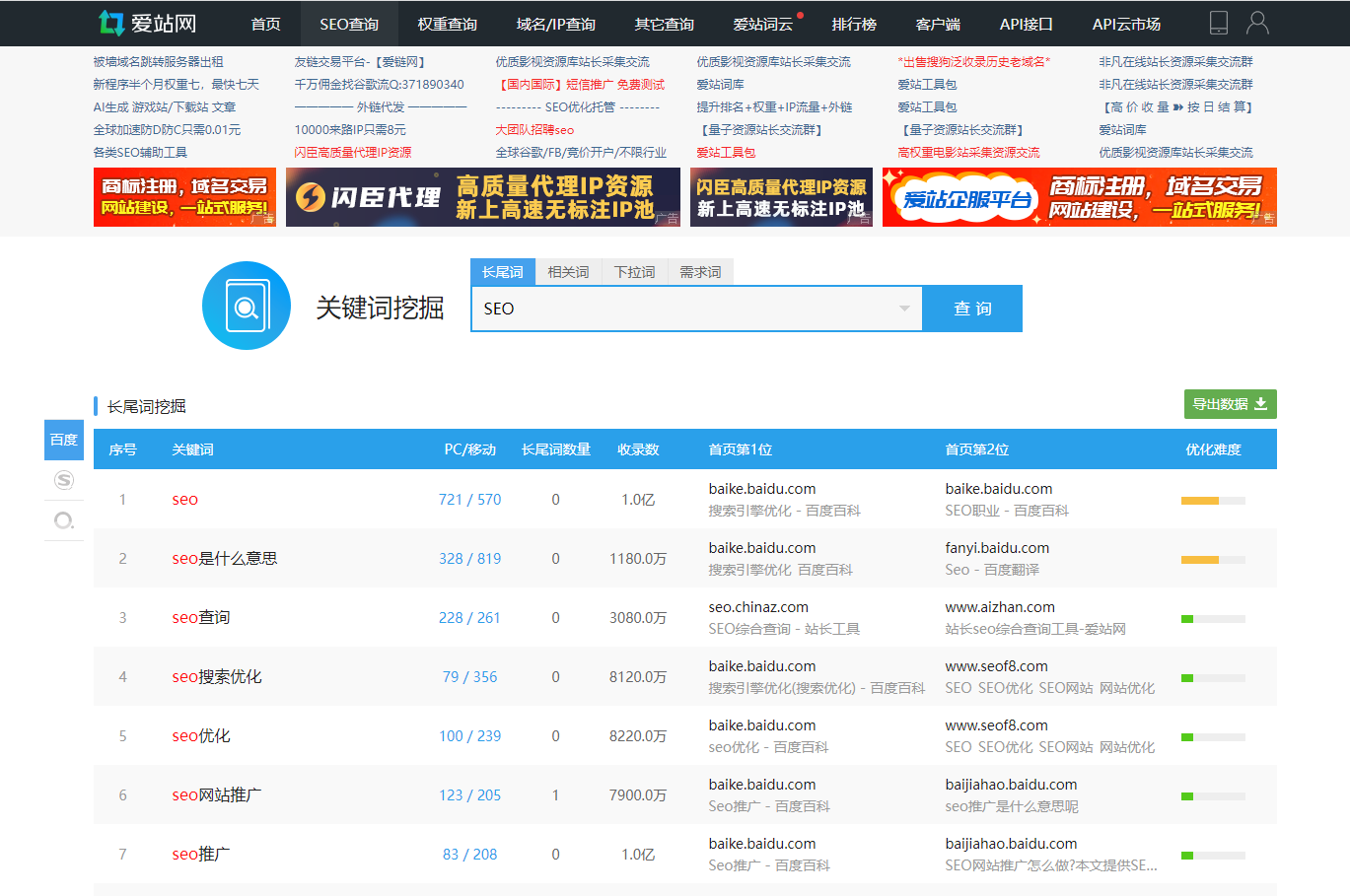Click keyword link seo搜索优化

[x=217, y=676]
